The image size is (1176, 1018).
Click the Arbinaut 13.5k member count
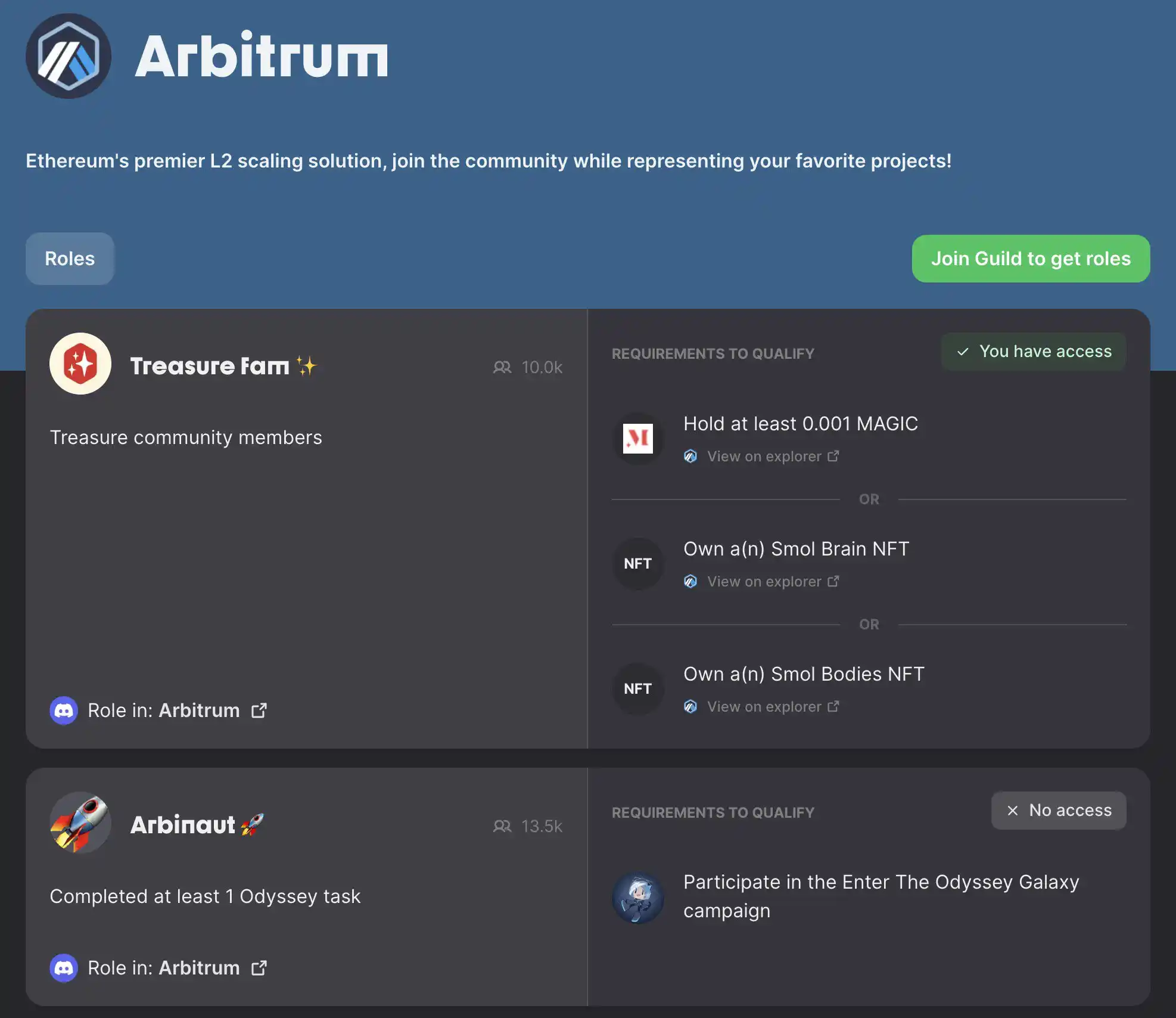tap(528, 826)
